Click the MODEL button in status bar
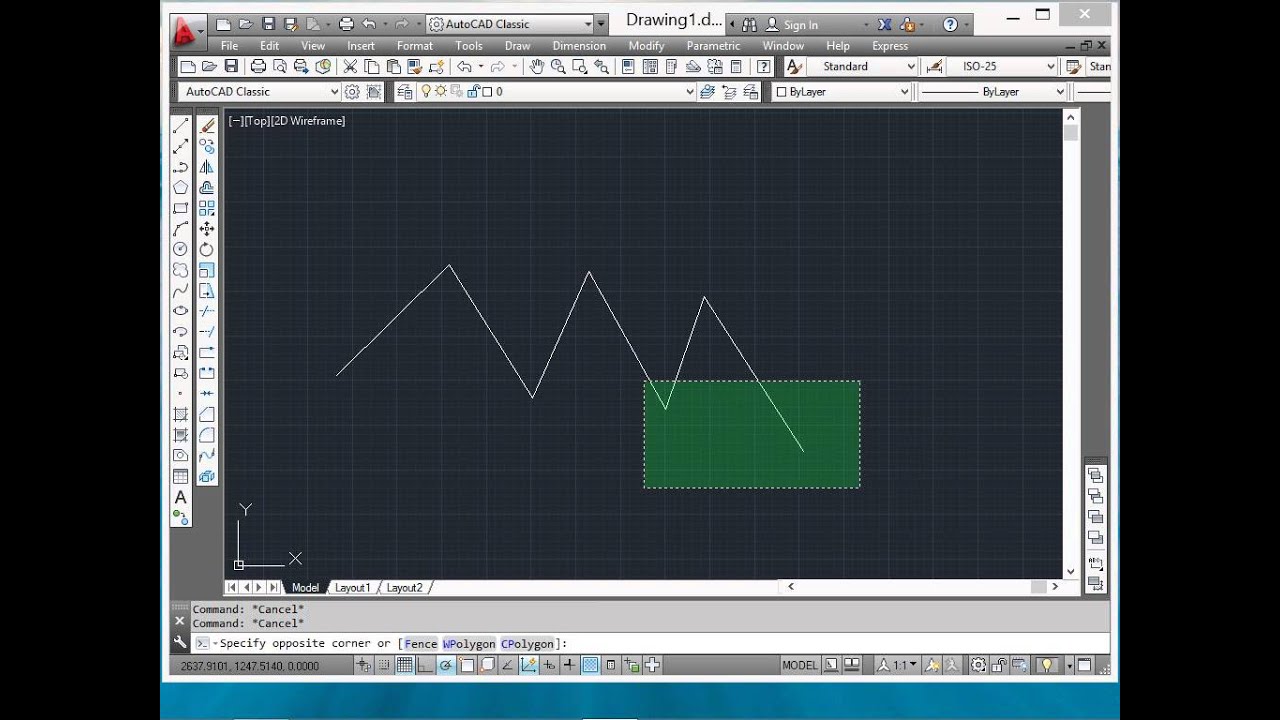 tap(800, 665)
